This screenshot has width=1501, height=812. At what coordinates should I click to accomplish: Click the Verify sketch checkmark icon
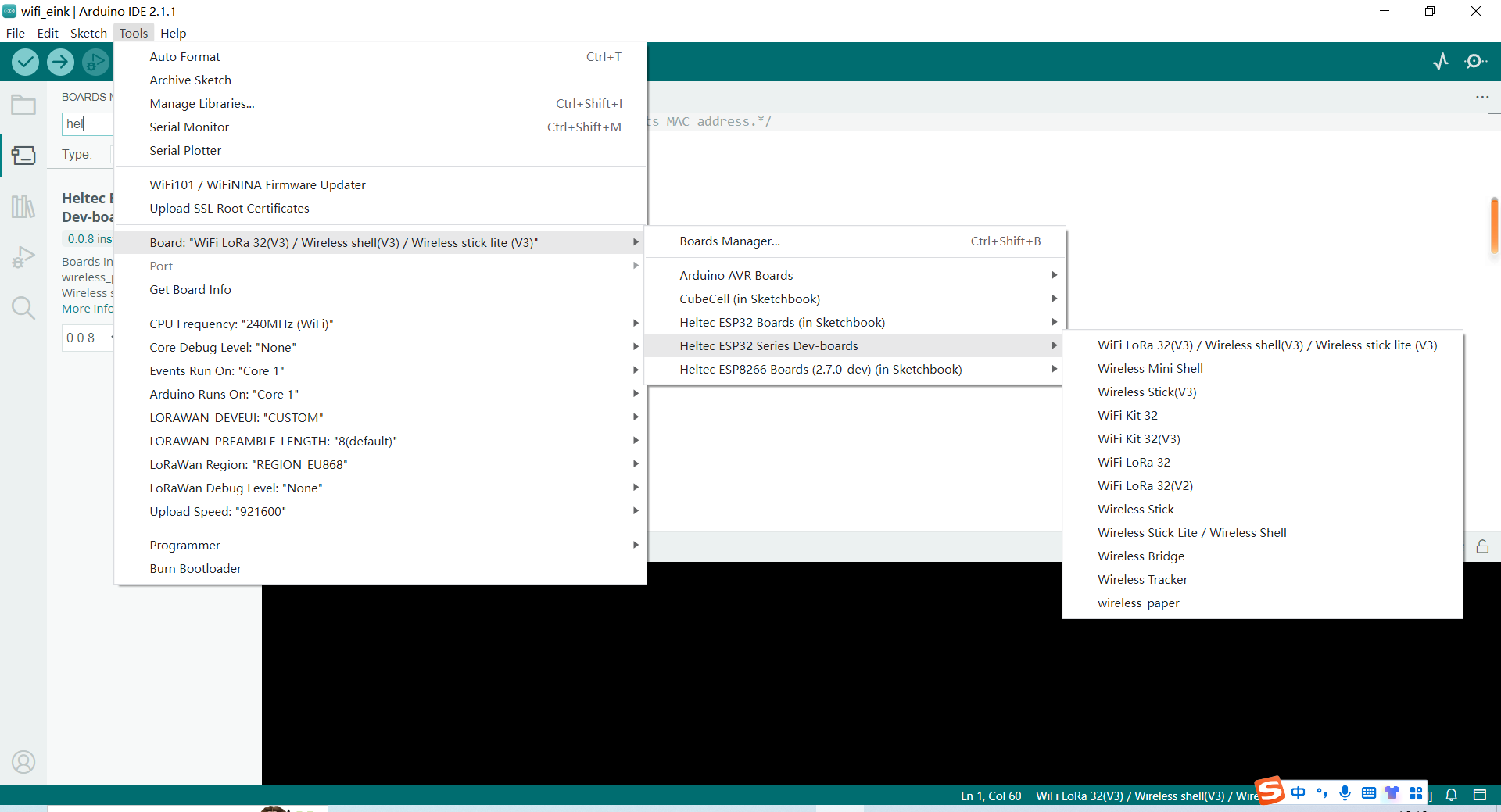pyautogui.click(x=26, y=62)
